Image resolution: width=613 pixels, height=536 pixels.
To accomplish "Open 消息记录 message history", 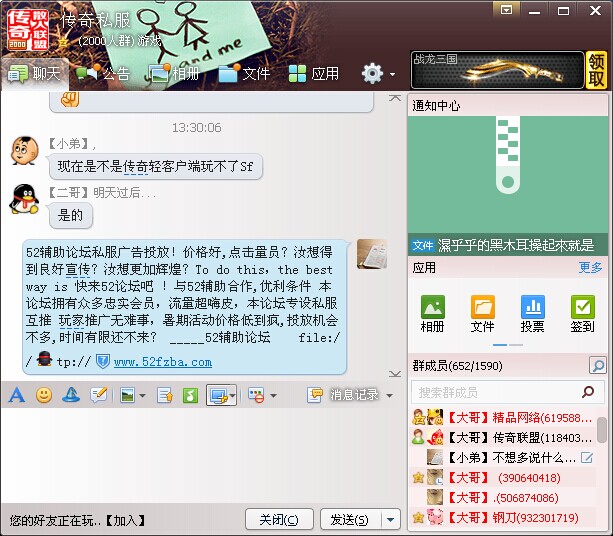I will click(x=343, y=395).
